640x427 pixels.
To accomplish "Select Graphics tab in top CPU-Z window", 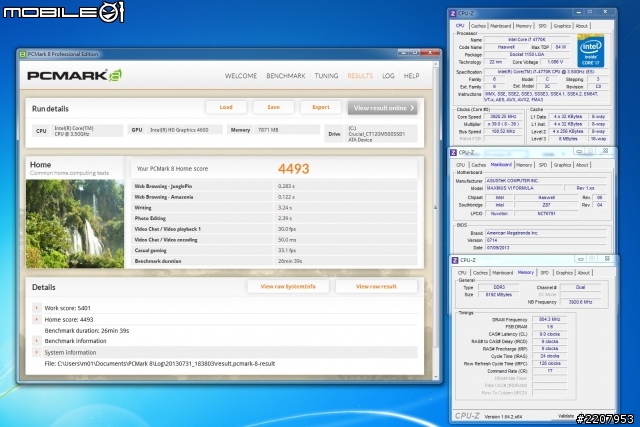I will coord(562,26).
